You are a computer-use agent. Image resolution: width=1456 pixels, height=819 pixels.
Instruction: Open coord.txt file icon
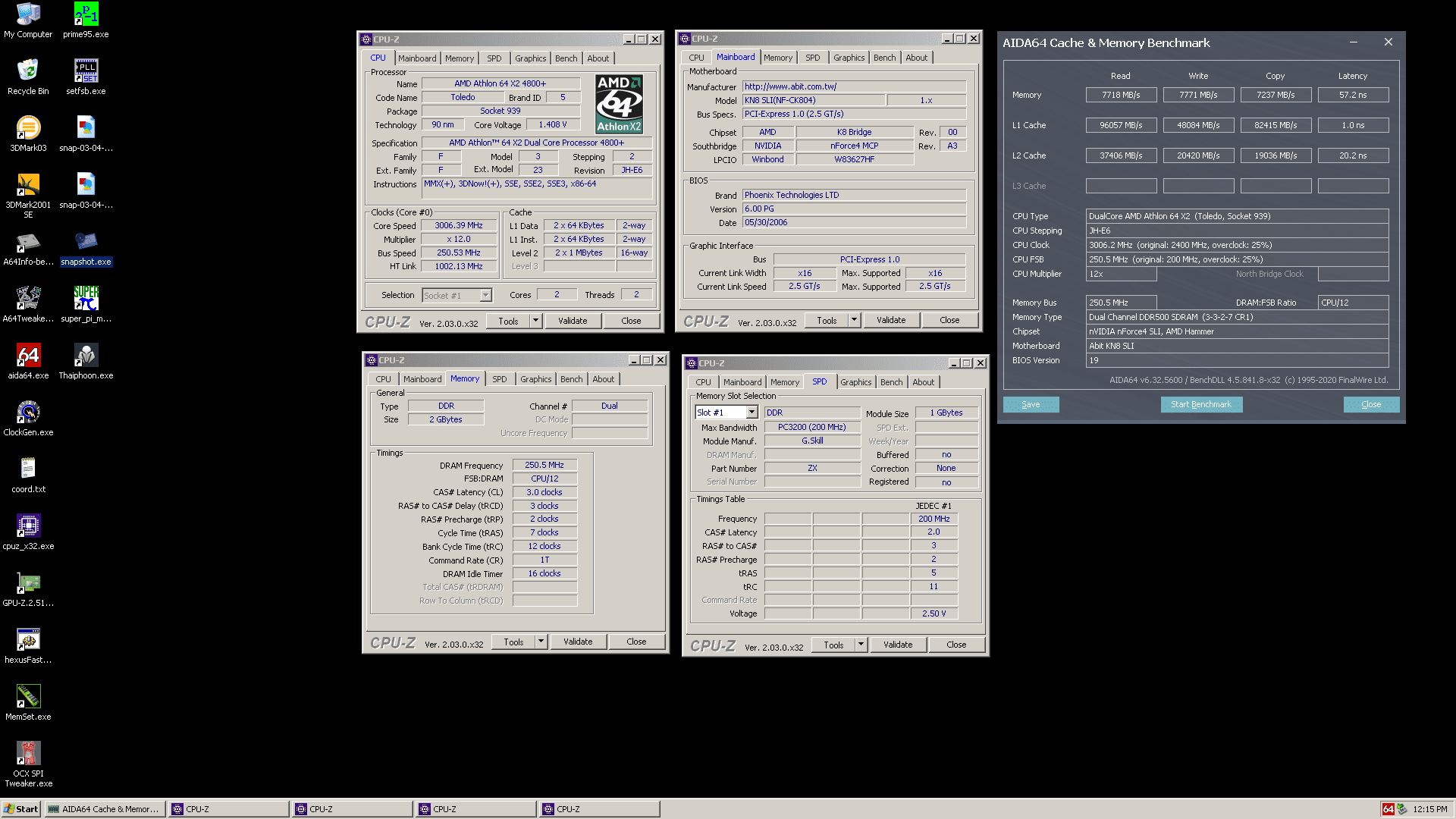[28, 475]
